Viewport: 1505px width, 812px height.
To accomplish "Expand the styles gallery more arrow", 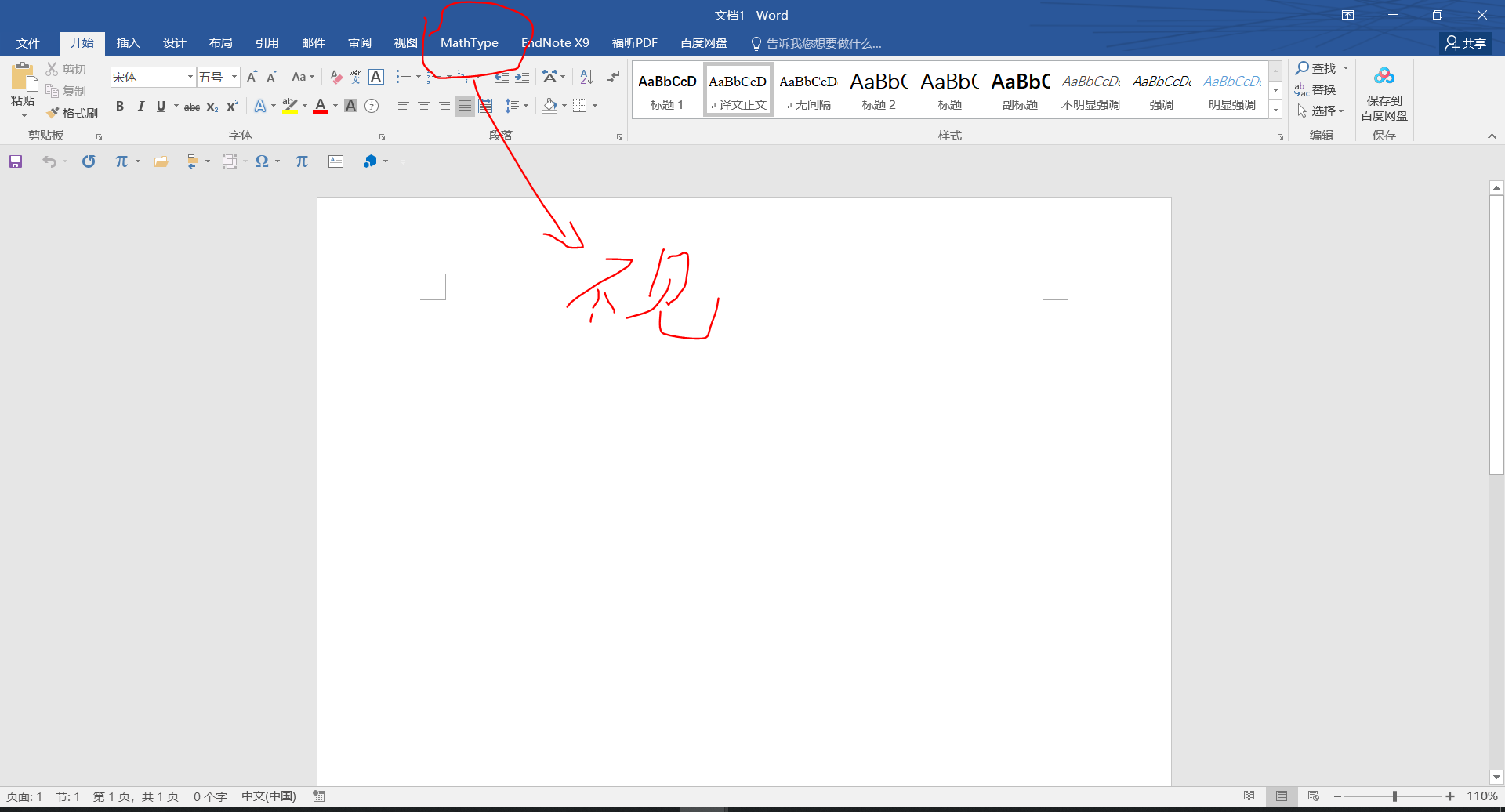I will pyautogui.click(x=1275, y=111).
